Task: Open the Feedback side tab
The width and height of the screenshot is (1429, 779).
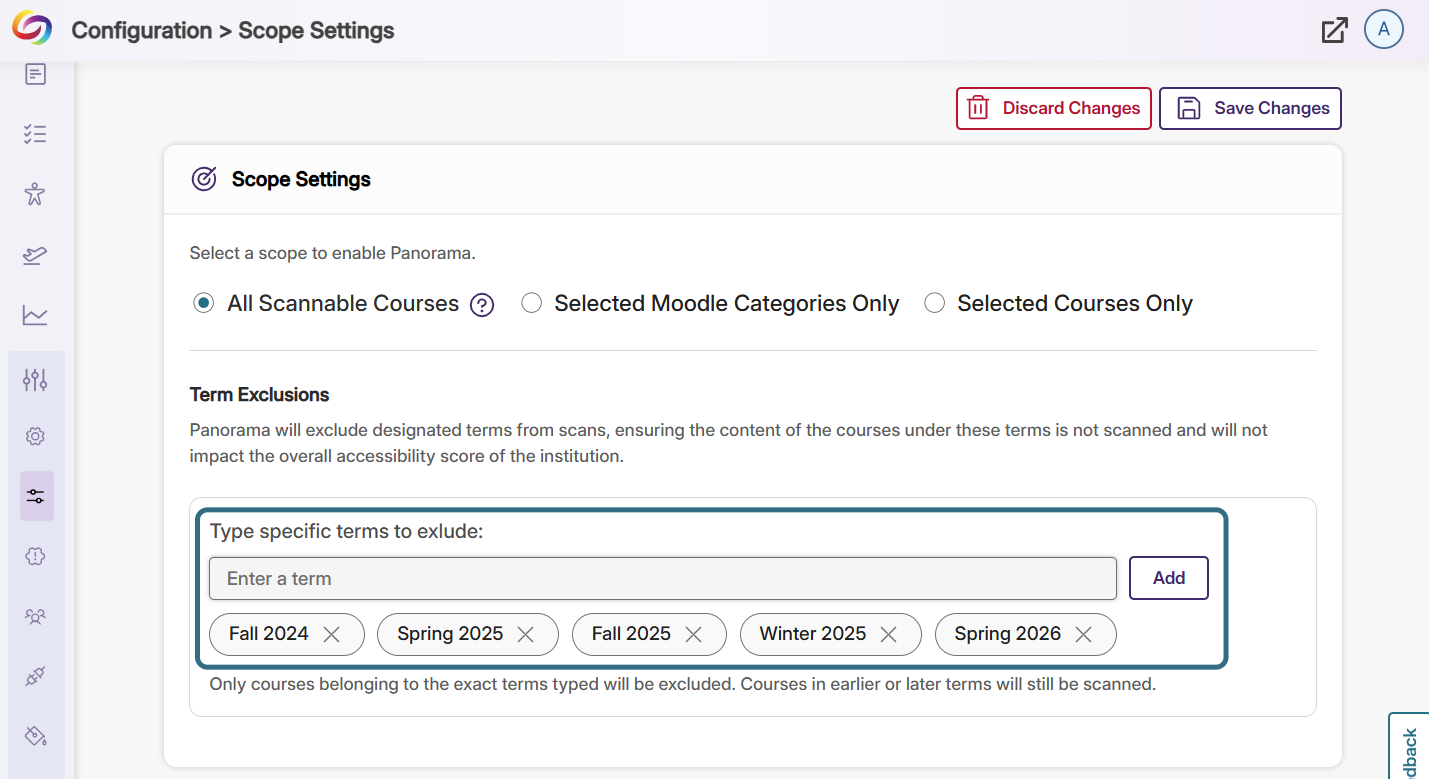Action: [1409, 747]
